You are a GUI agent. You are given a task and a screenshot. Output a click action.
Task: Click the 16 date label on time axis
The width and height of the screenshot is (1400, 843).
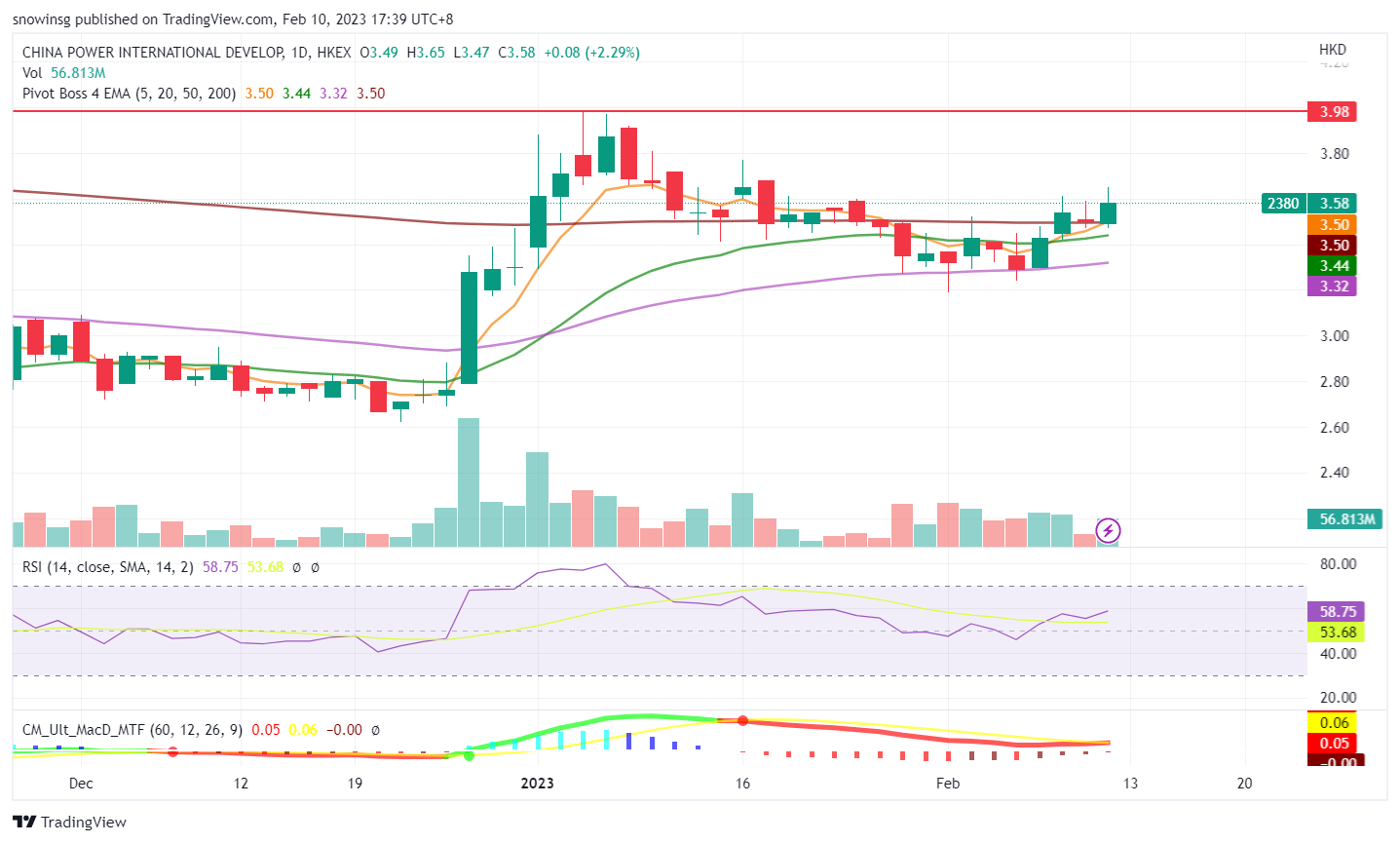coord(742,784)
